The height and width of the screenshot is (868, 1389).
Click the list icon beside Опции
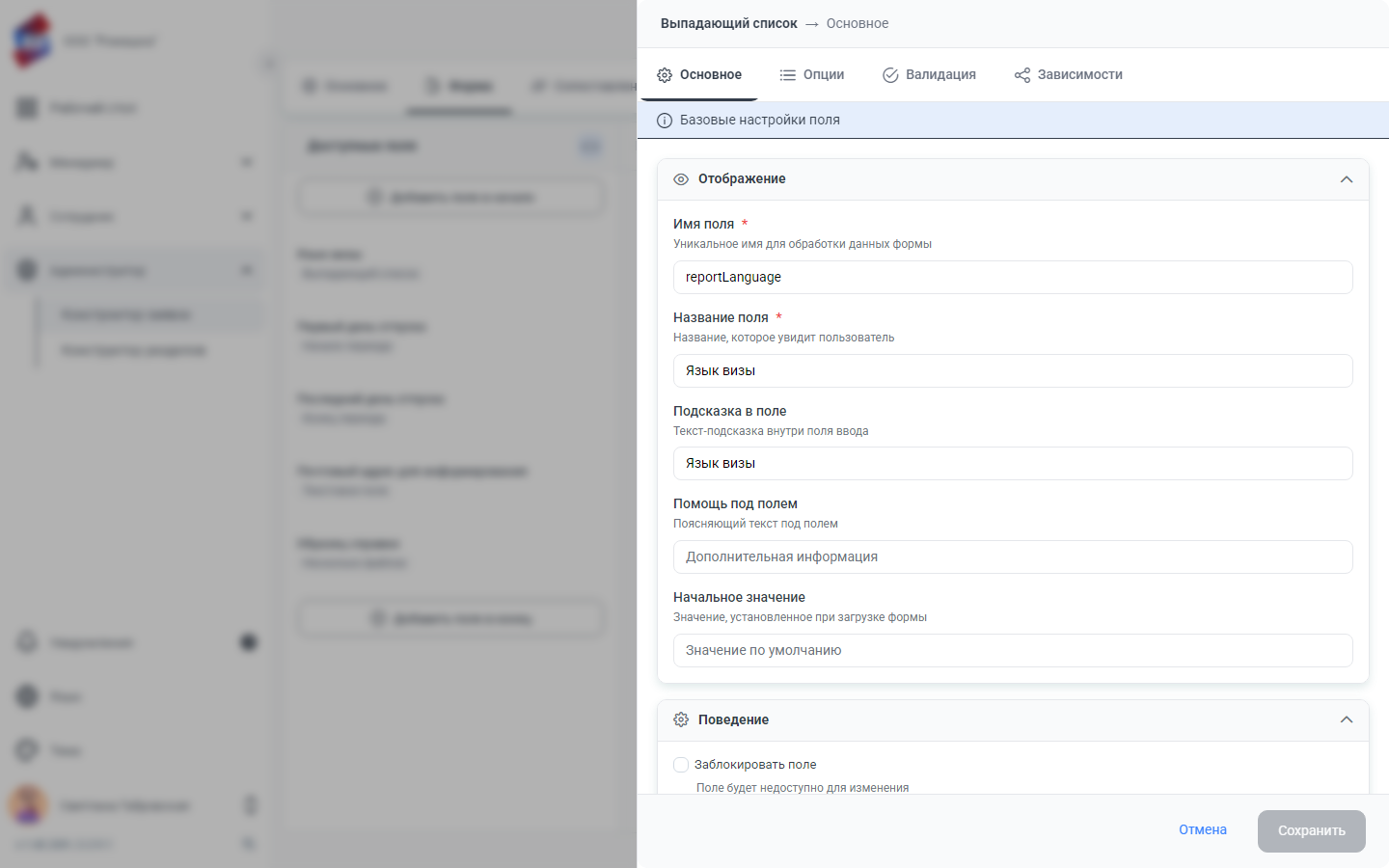point(788,75)
